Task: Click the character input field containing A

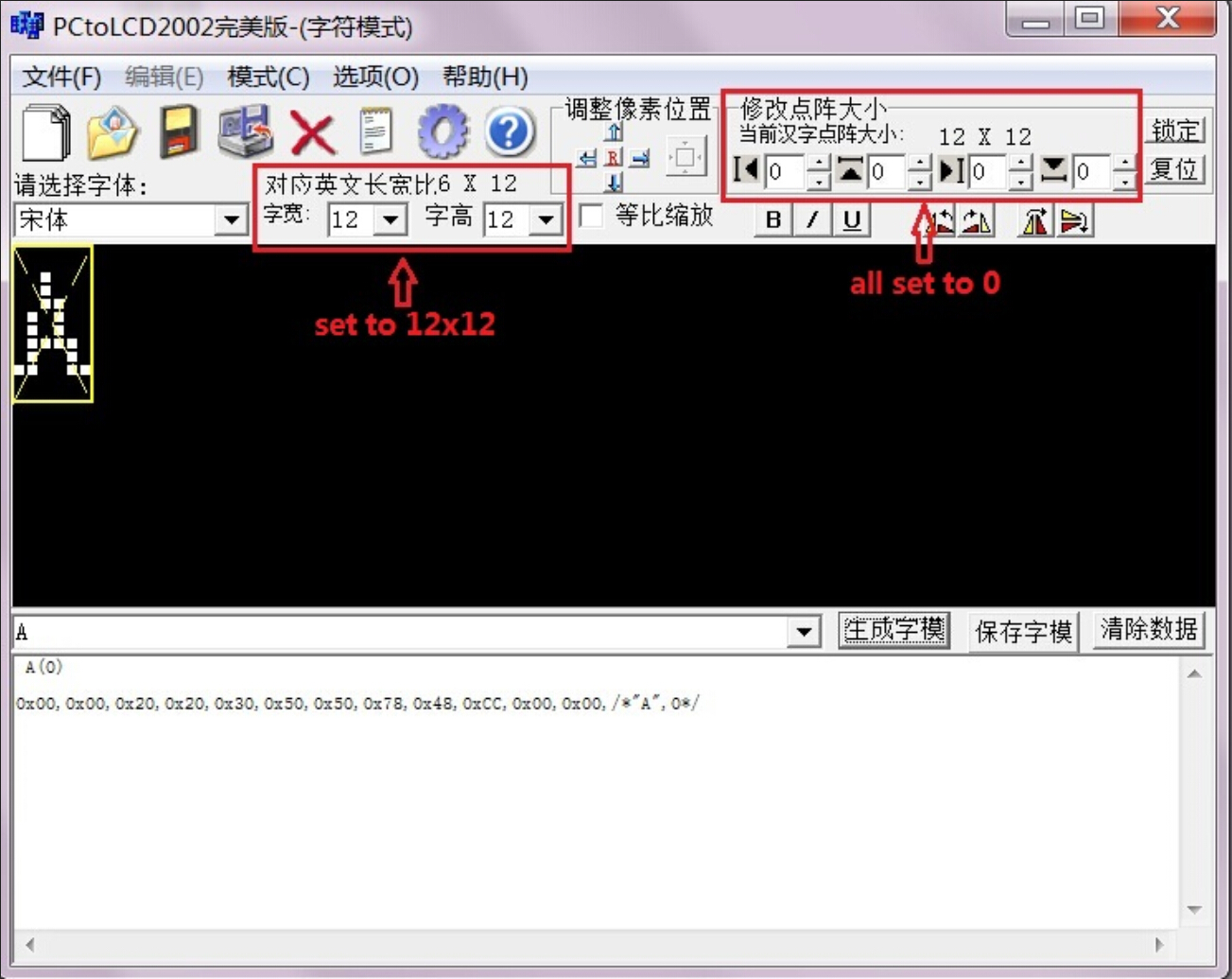Action: [x=397, y=632]
